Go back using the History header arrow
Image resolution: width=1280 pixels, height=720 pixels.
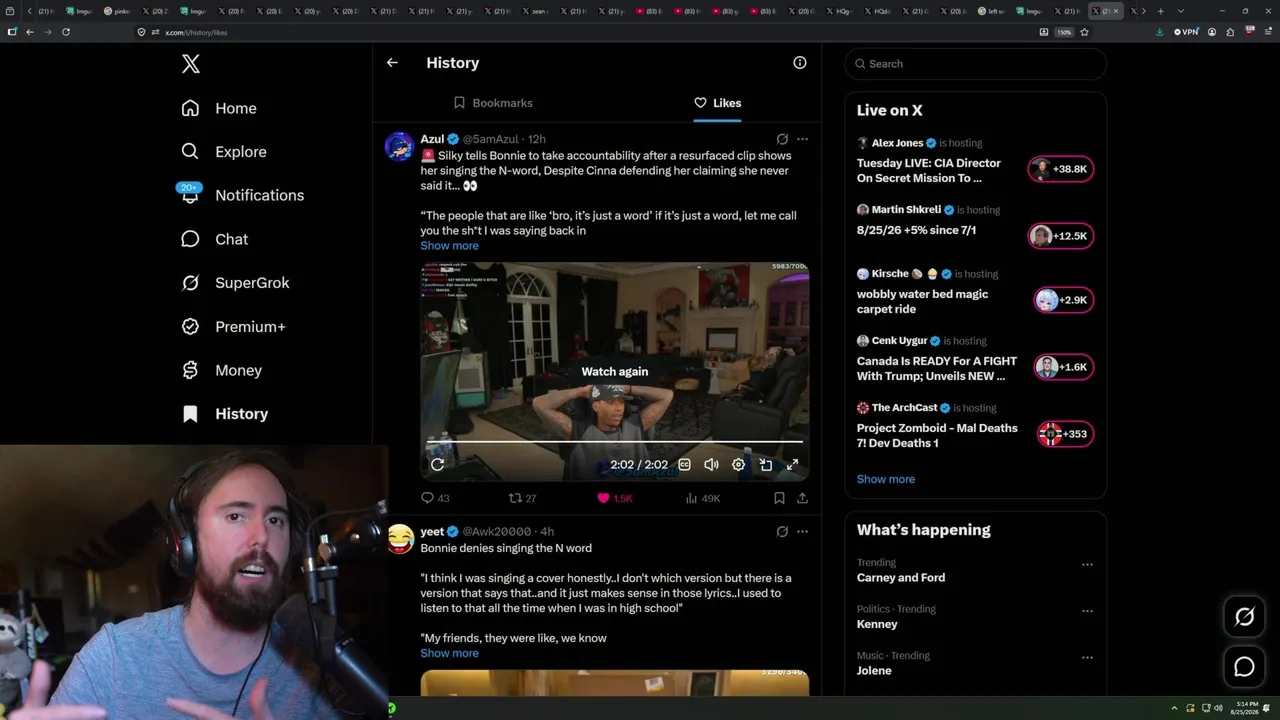coord(392,62)
